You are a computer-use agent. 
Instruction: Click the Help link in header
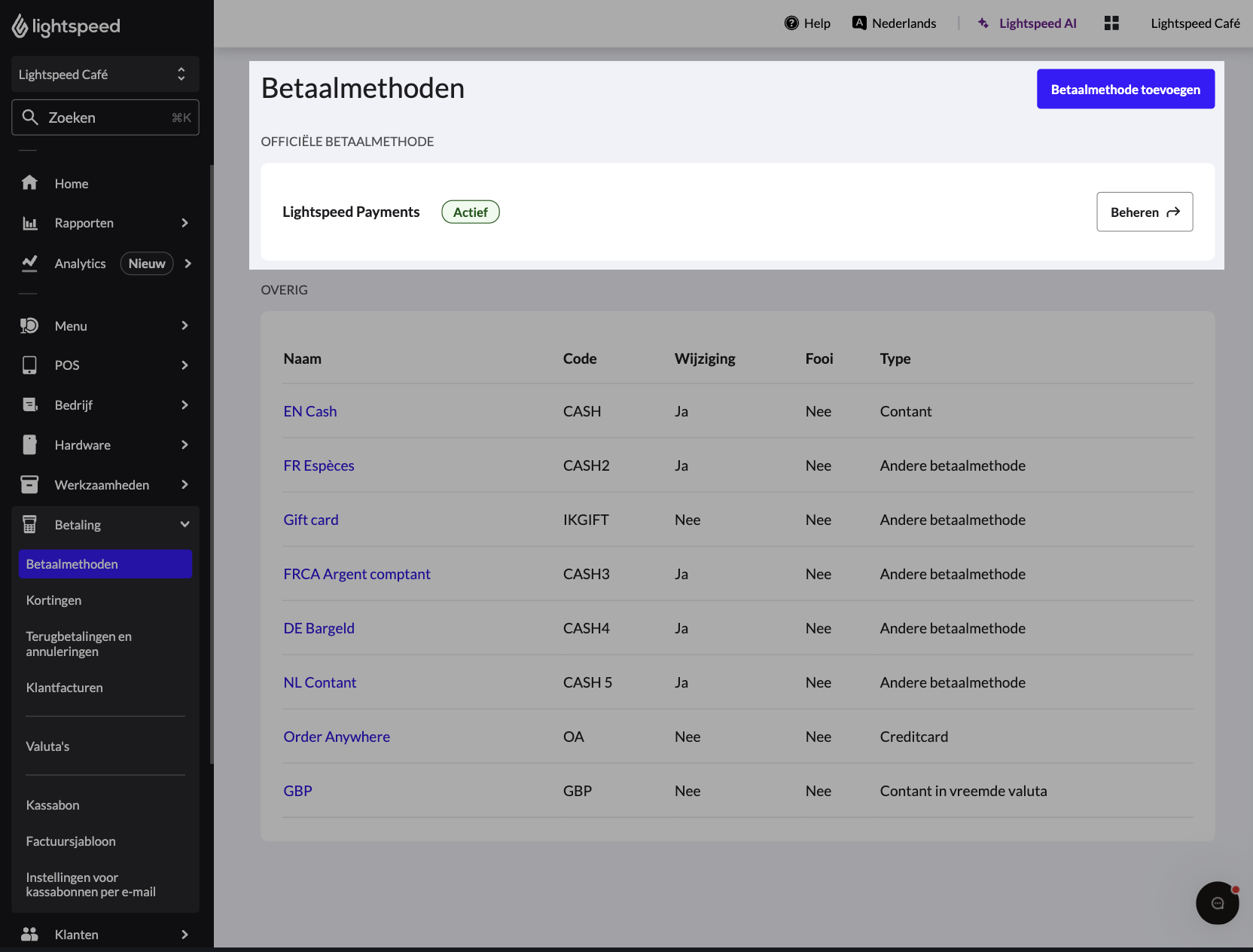817,23
